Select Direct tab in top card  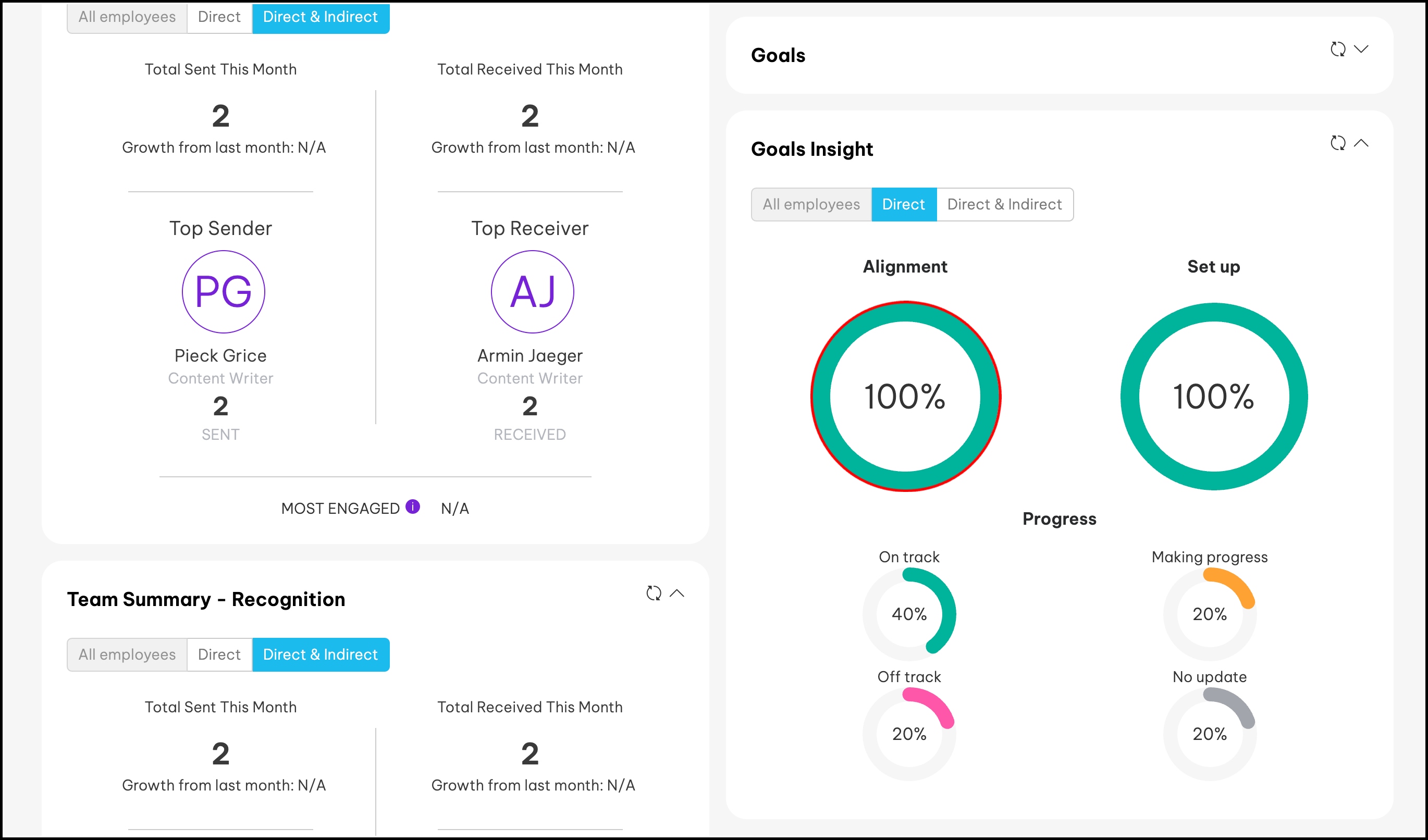click(x=219, y=17)
